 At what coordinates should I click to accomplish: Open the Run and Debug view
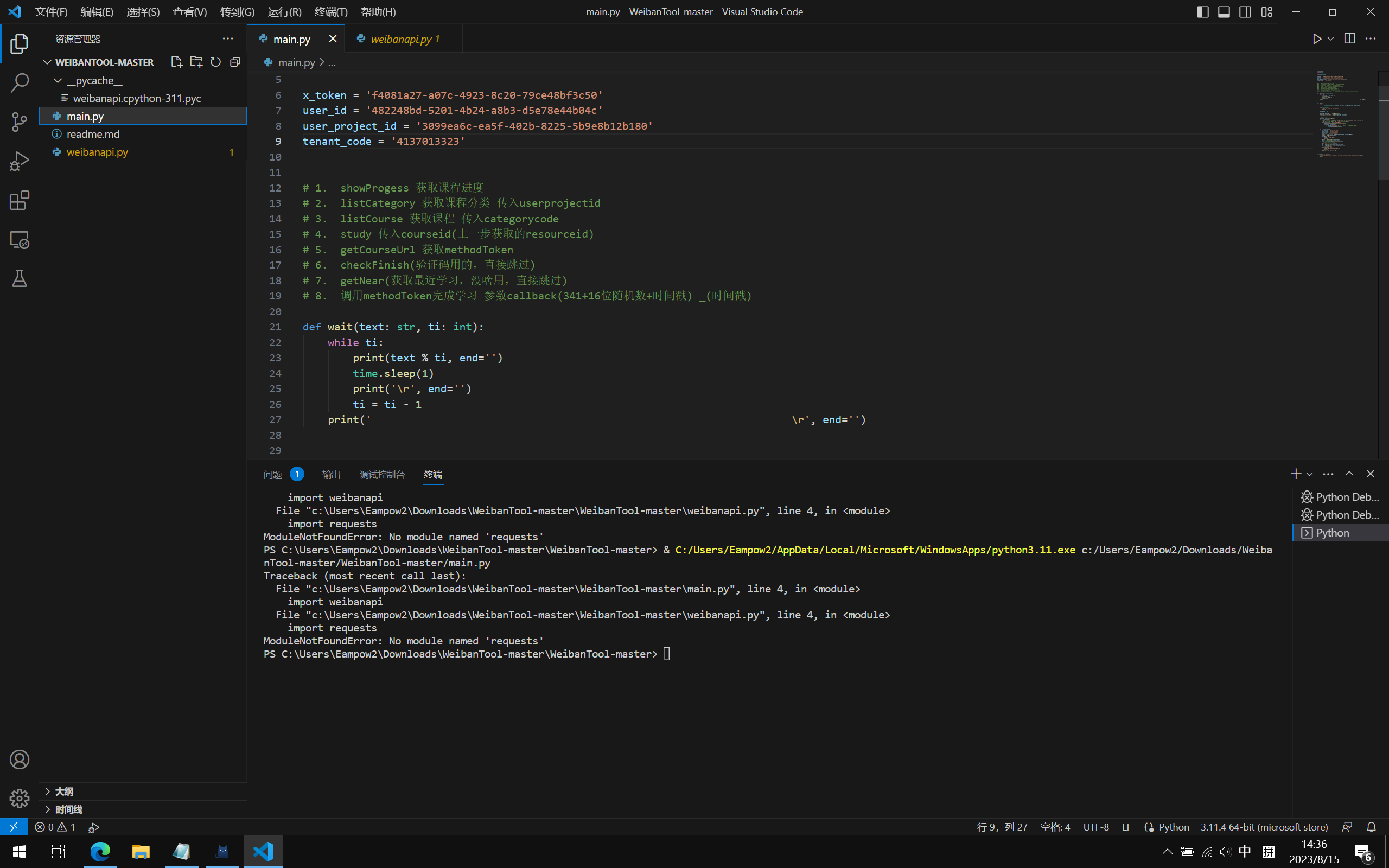tap(19, 161)
